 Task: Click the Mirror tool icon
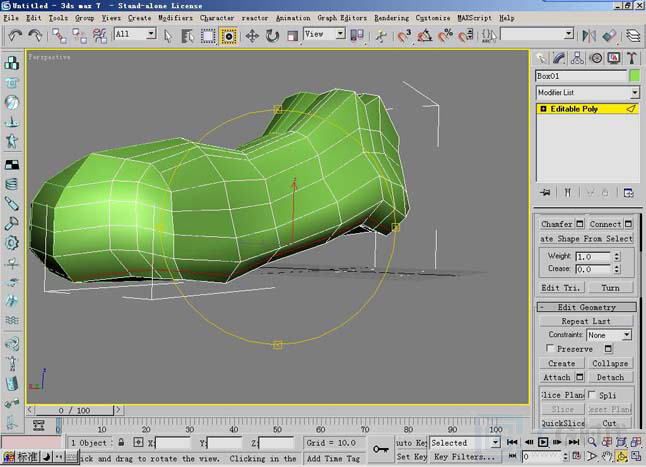pos(589,36)
